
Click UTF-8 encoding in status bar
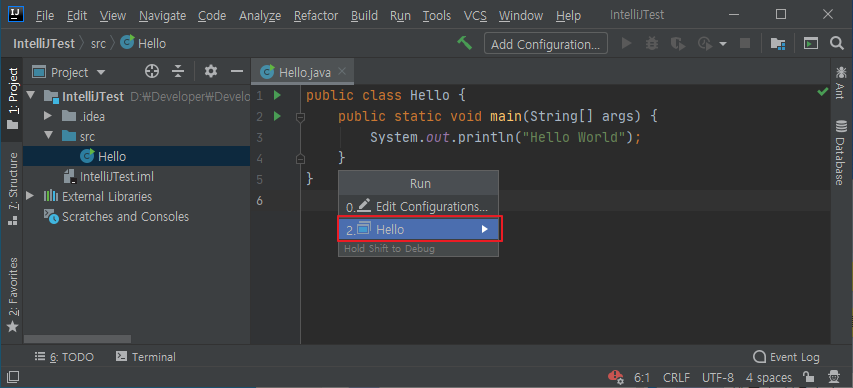coord(718,377)
